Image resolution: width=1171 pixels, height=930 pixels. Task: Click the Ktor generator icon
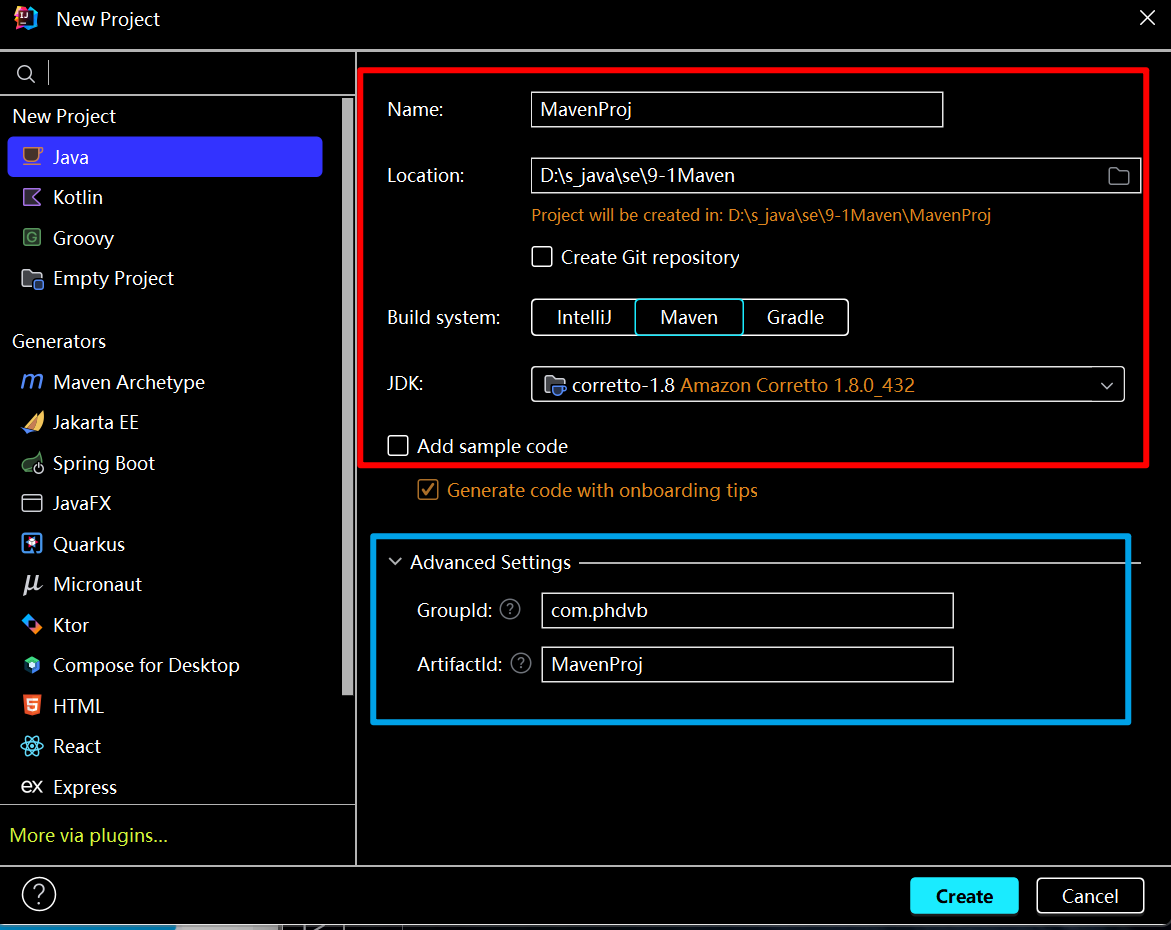pos(32,624)
